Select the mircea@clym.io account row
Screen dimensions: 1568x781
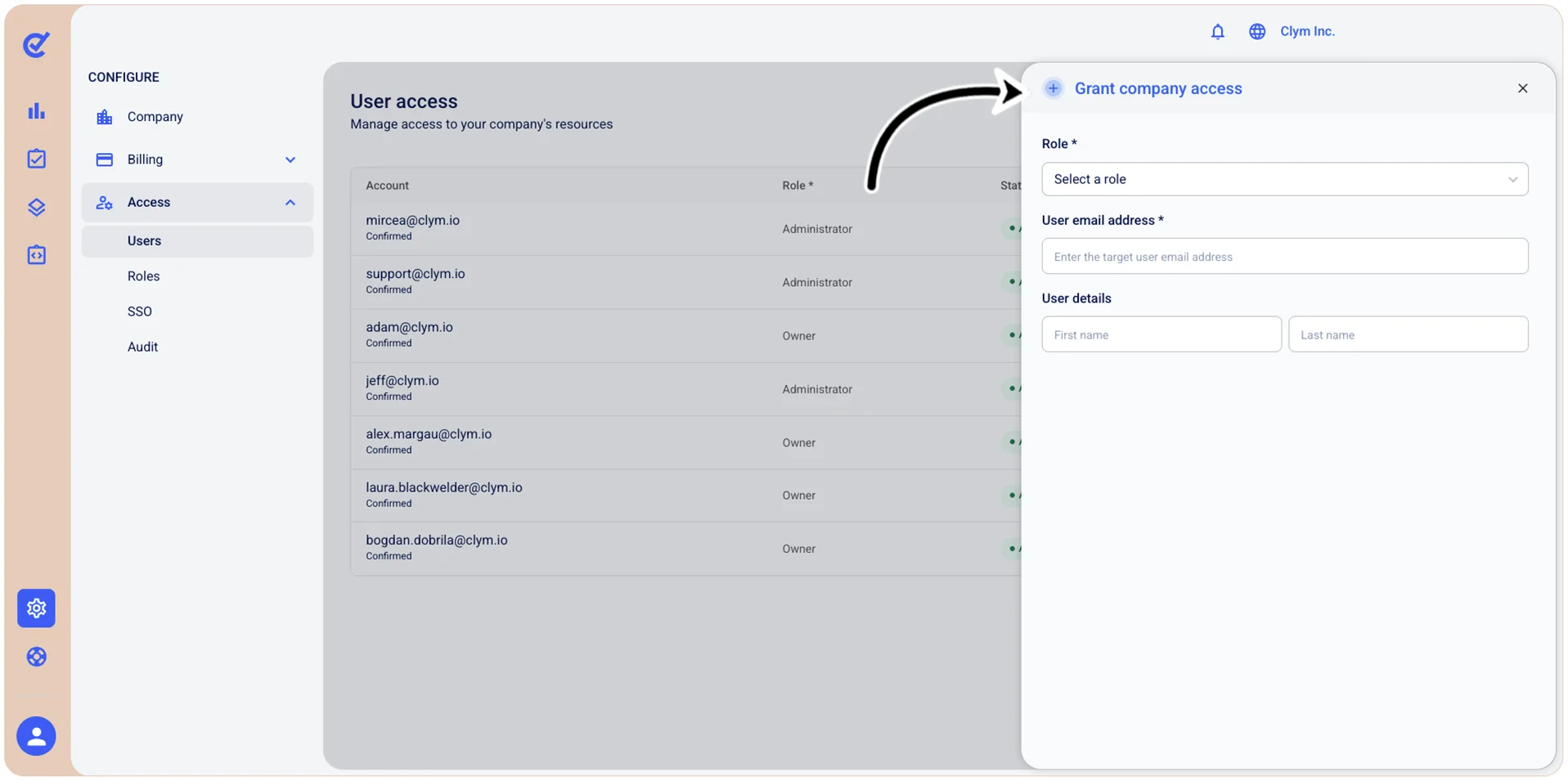(x=685, y=228)
